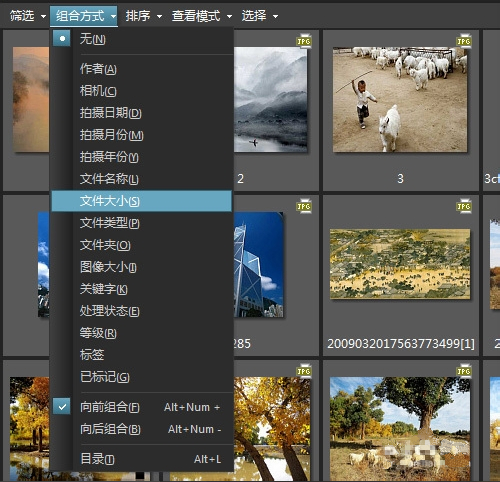Group by 文件名称(L) file name

[142, 179]
